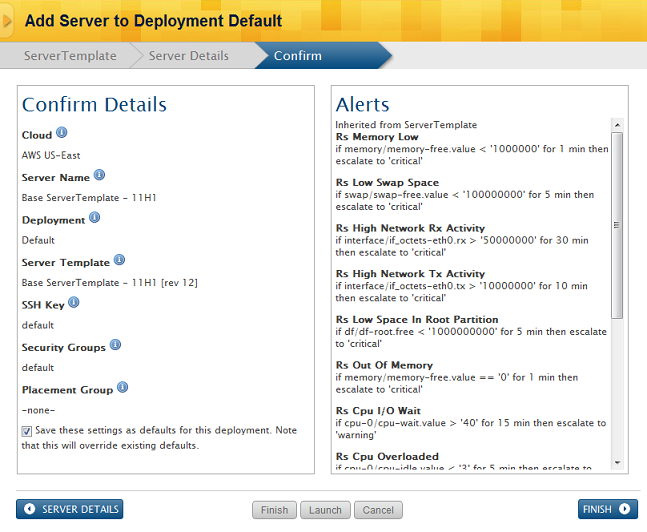Click the Server Template info icon
The height and width of the screenshot is (532, 647).
[119, 260]
